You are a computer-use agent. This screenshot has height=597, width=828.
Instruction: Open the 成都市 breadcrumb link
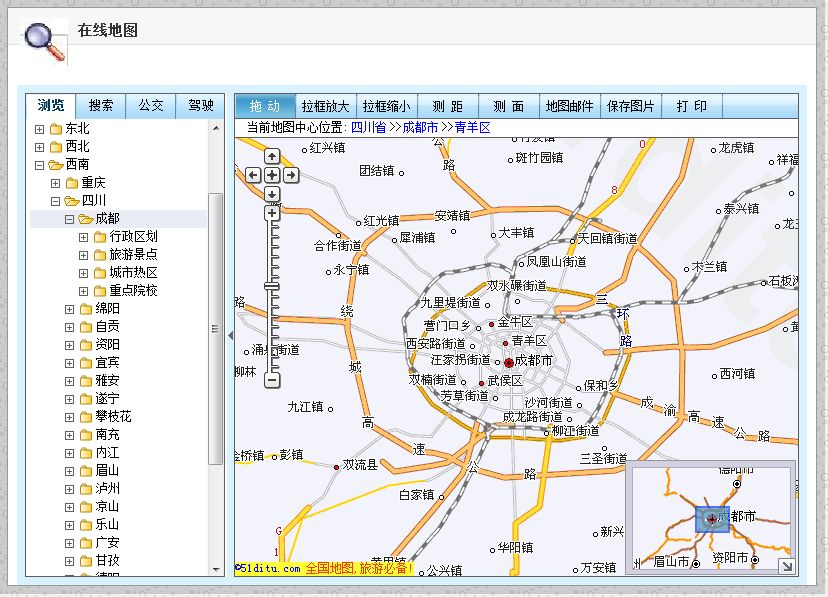[x=420, y=128]
